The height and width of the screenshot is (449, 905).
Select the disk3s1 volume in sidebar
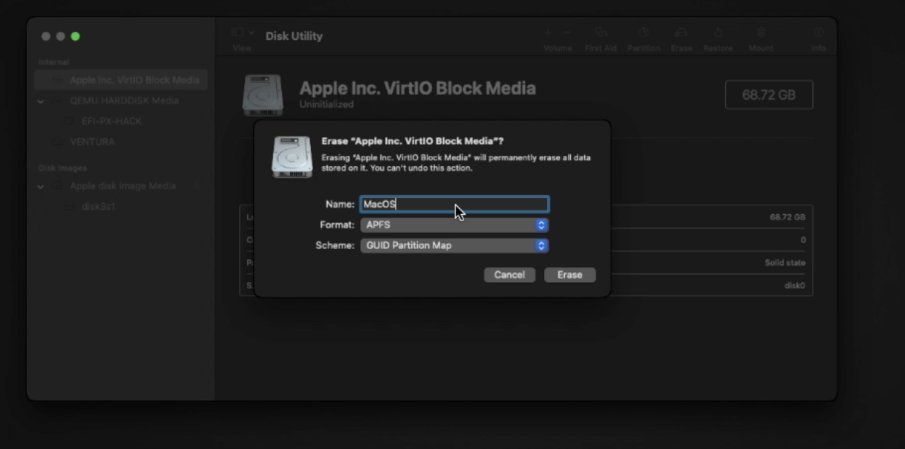click(x=99, y=207)
